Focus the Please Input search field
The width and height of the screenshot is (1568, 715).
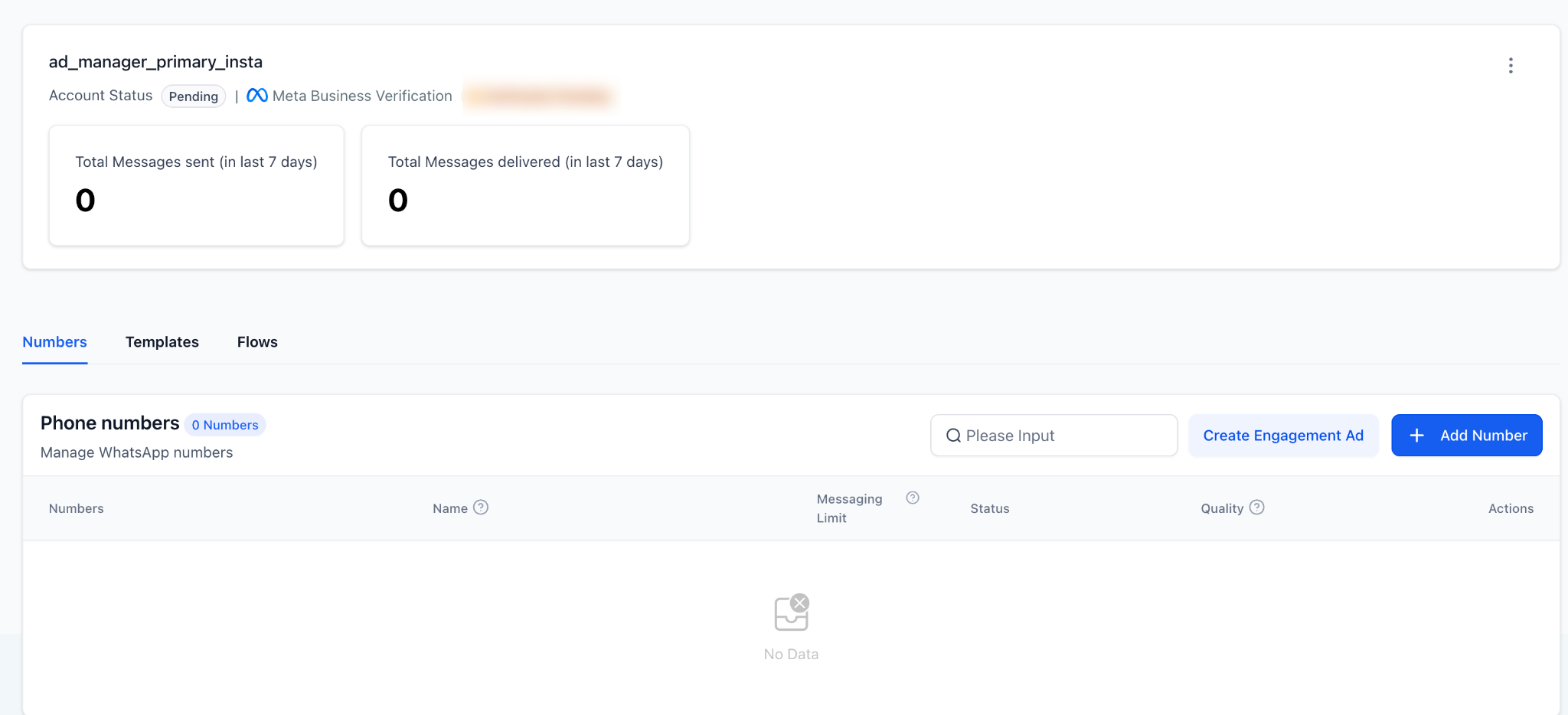pyautogui.click(x=1064, y=436)
